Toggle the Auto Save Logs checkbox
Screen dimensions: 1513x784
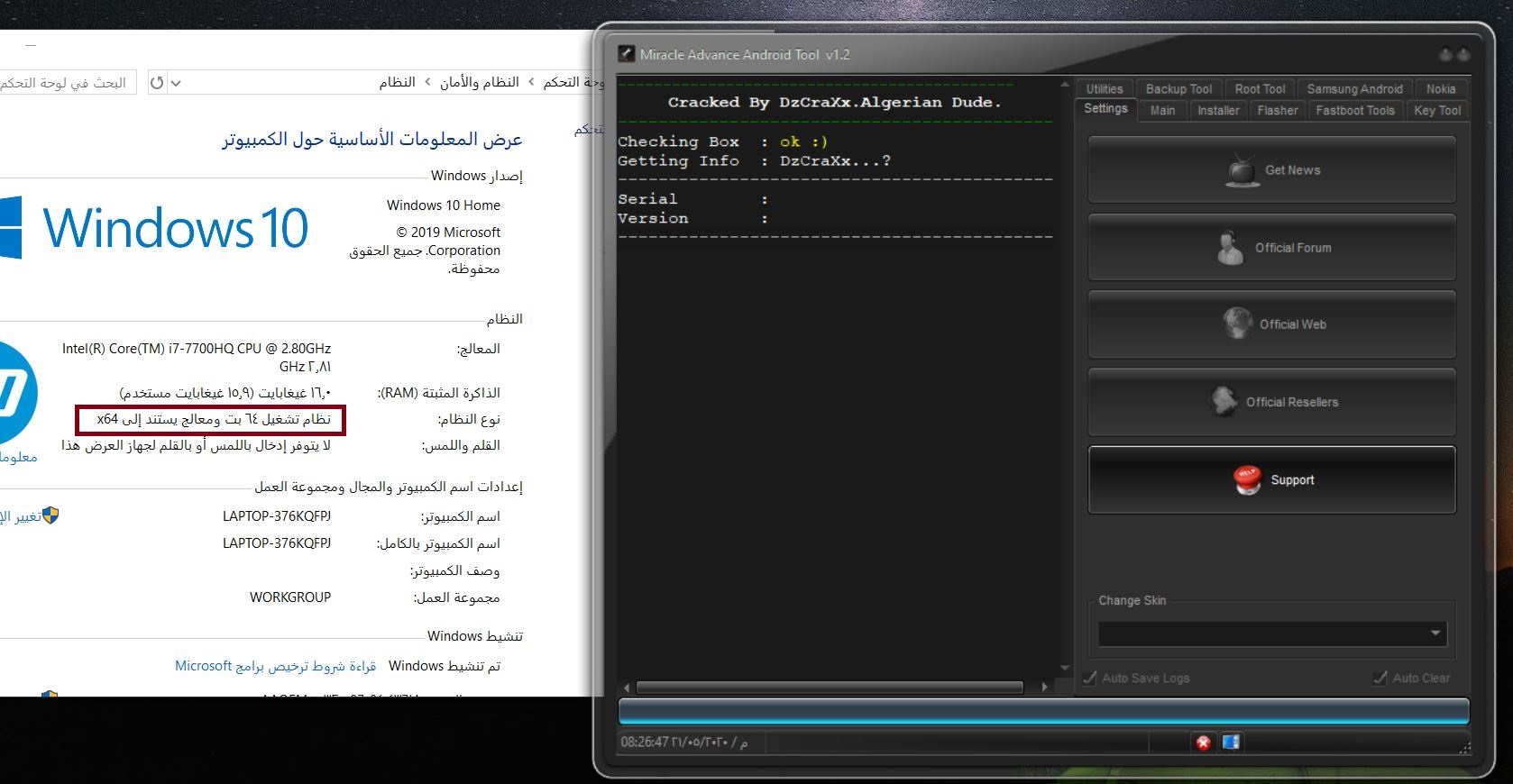point(1090,678)
